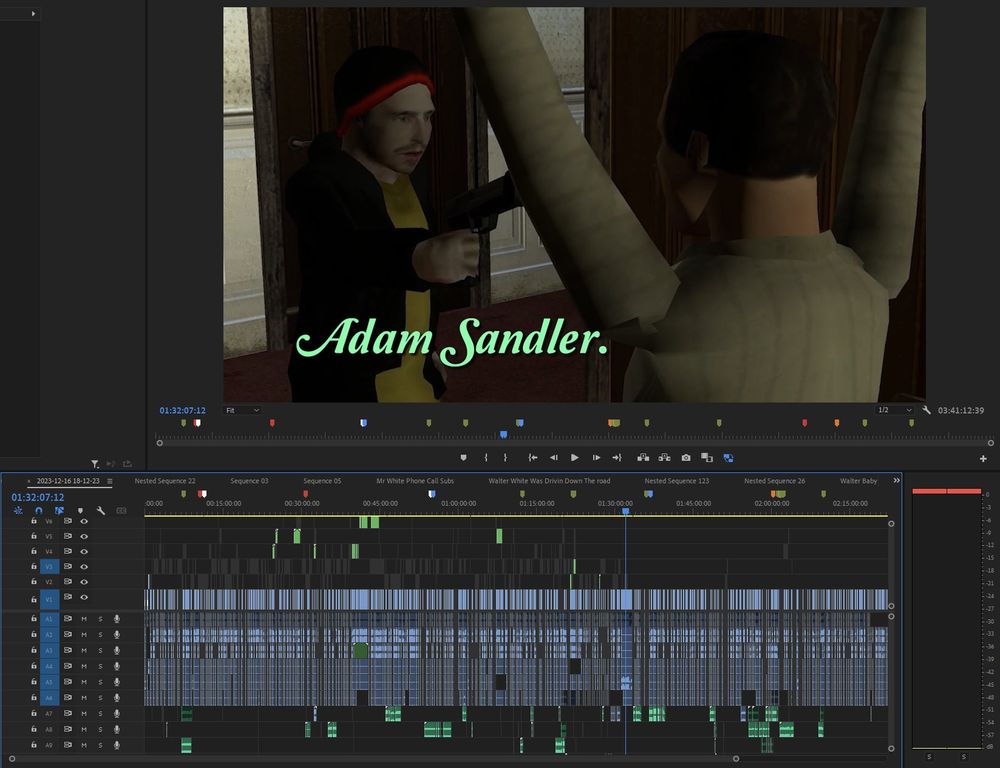Viewport: 1000px width, 768px height.
Task: Click the timeline captions track options icon
Action: pyautogui.click(x=121, y=511)
